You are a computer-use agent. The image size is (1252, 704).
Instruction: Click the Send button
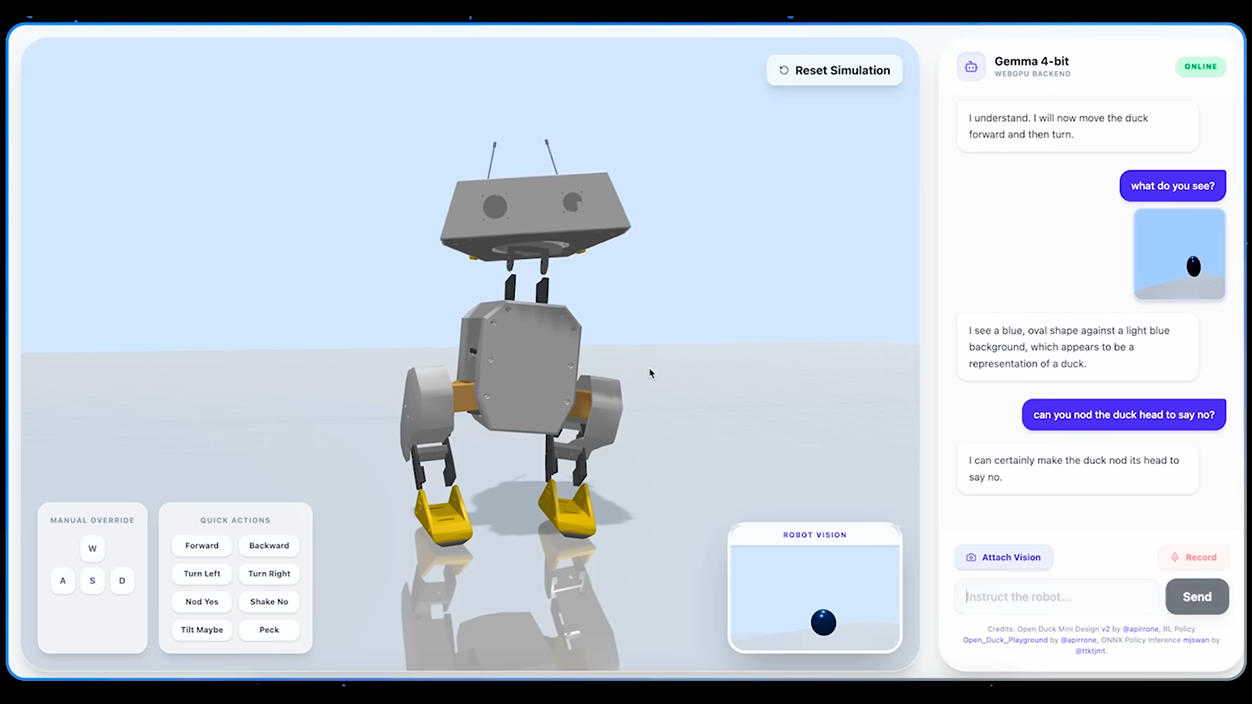tap(1197, 597)
